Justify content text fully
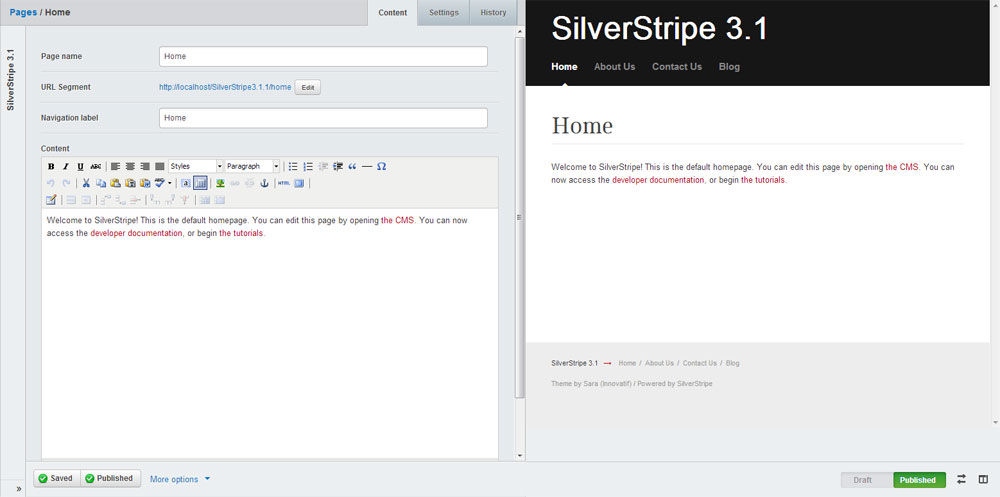 pyautogui.click(x=159, y=166)
